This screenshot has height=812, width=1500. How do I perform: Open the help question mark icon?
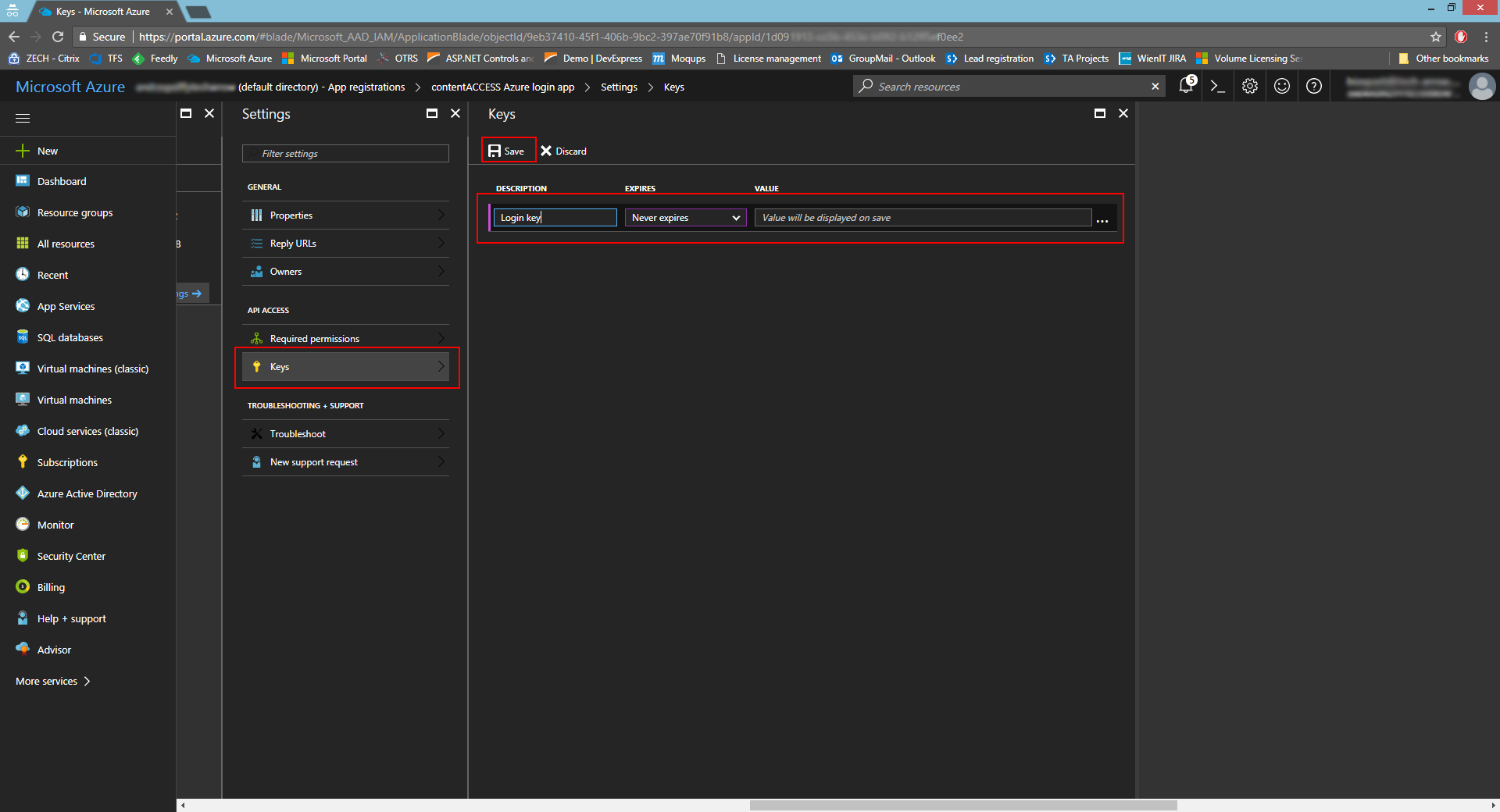(x=1314, y=87)
